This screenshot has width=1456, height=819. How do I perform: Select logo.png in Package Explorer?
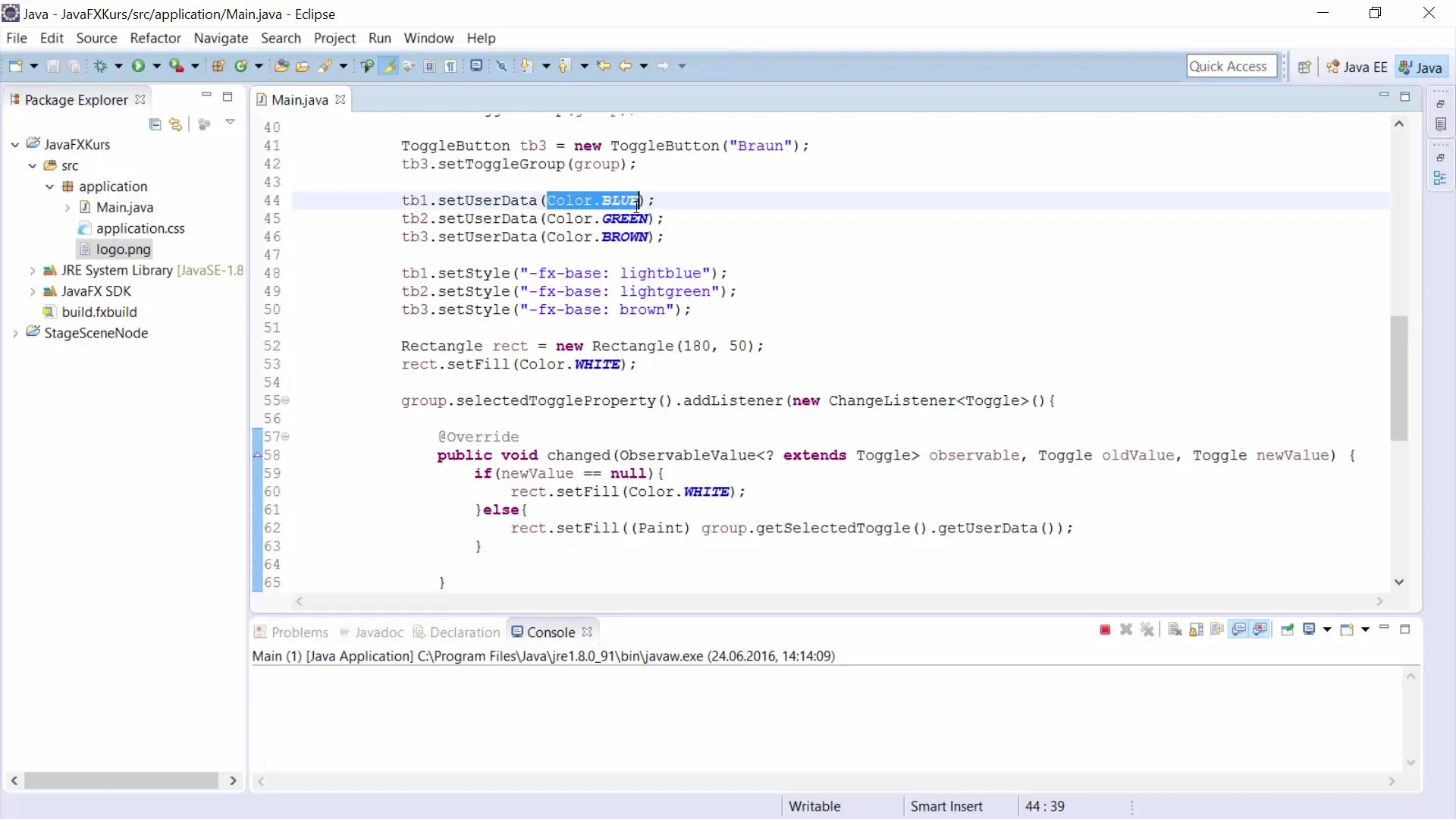pos(115,249)
